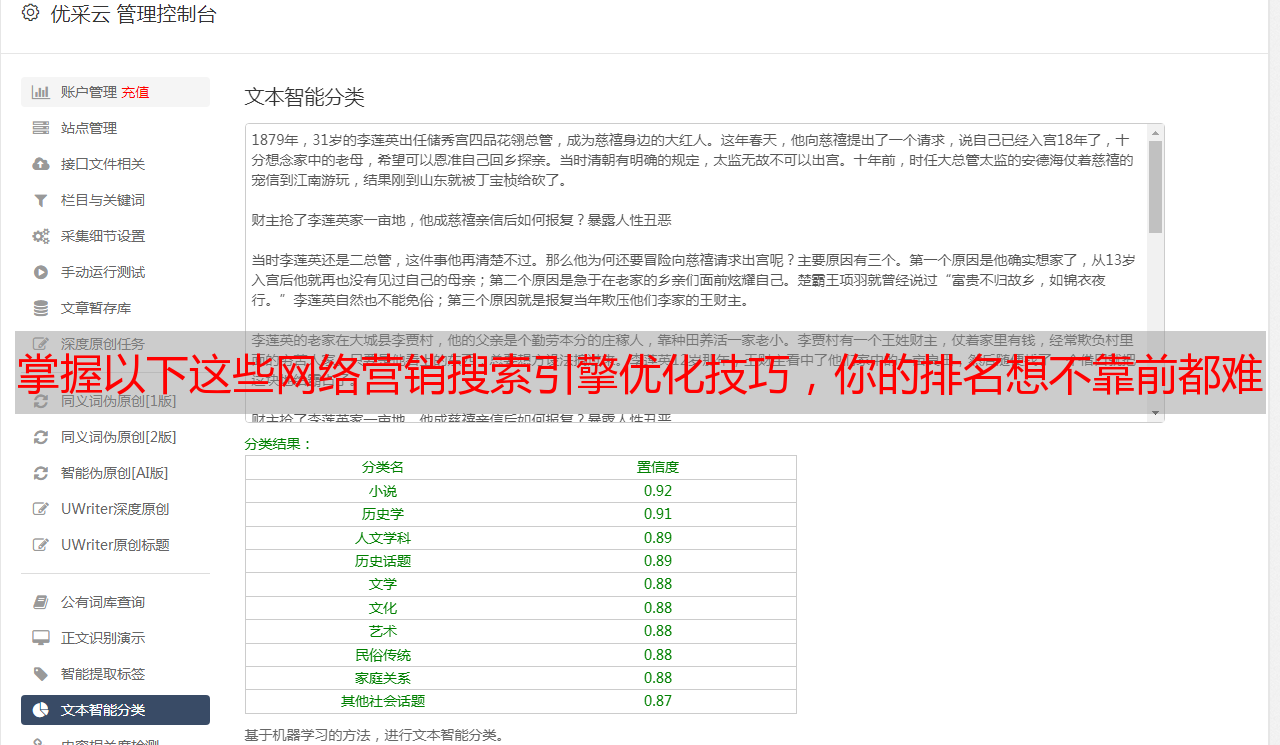Select the 文学 category cell

[383, 584]
